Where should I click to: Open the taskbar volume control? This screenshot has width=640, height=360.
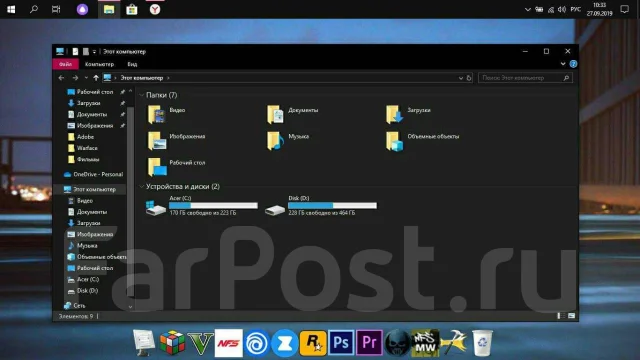(562, 9)
